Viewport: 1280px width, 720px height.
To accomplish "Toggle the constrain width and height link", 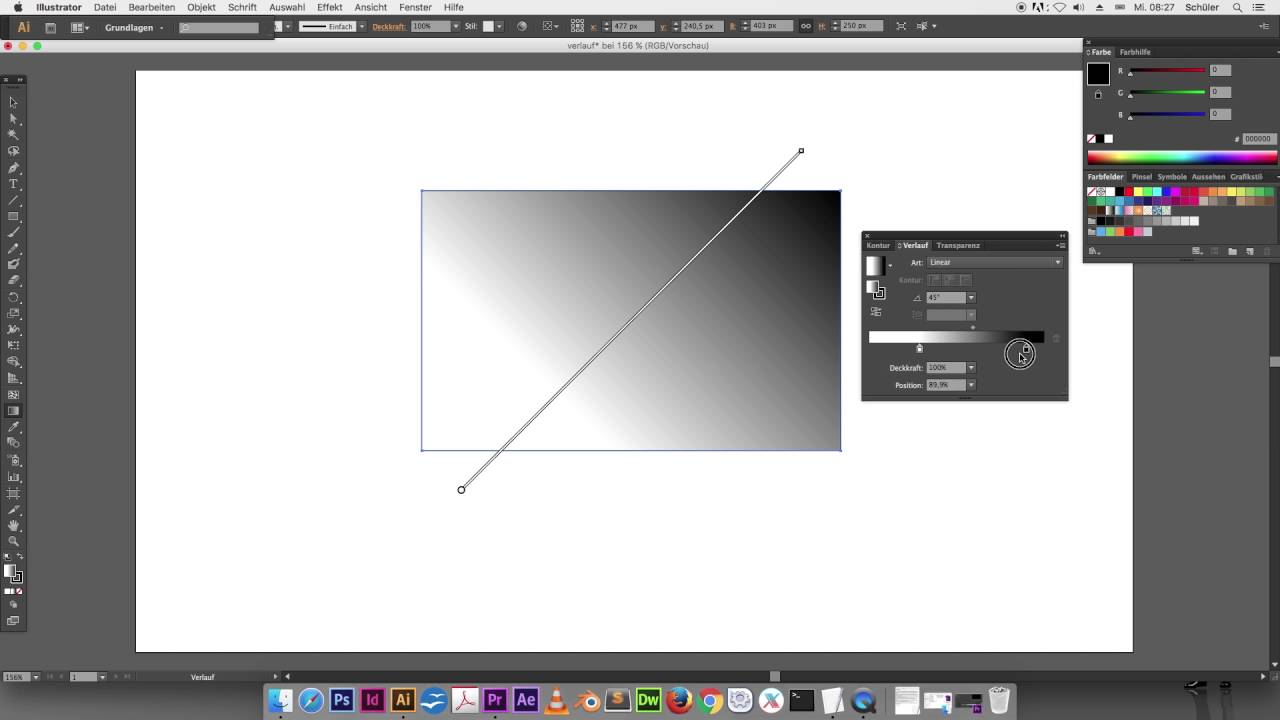I will [x=806, y=27].
